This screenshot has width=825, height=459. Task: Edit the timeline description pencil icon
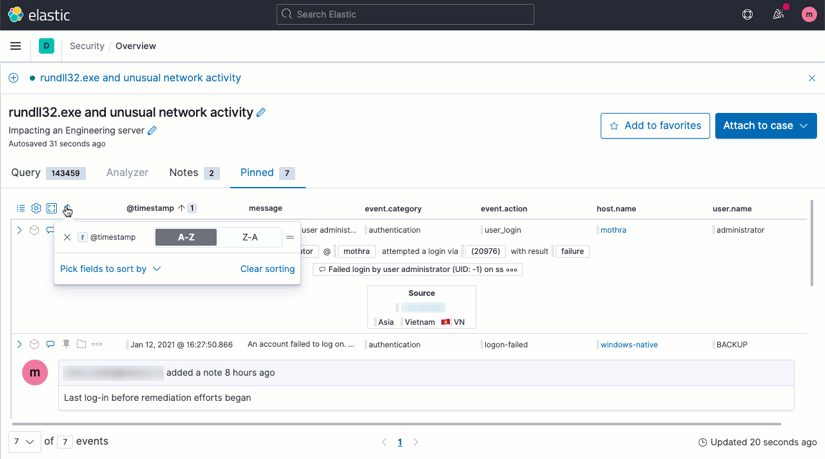(152, 130)
